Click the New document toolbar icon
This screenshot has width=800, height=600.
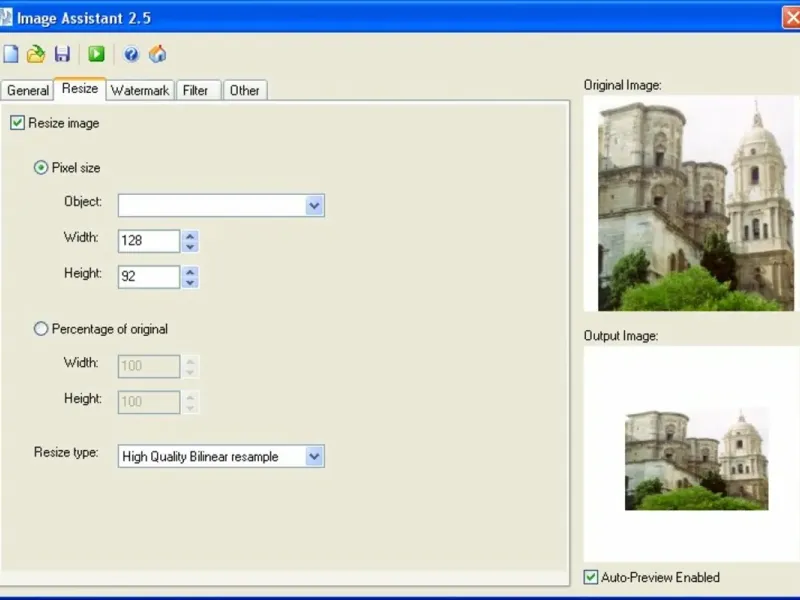tap(11, 54)
